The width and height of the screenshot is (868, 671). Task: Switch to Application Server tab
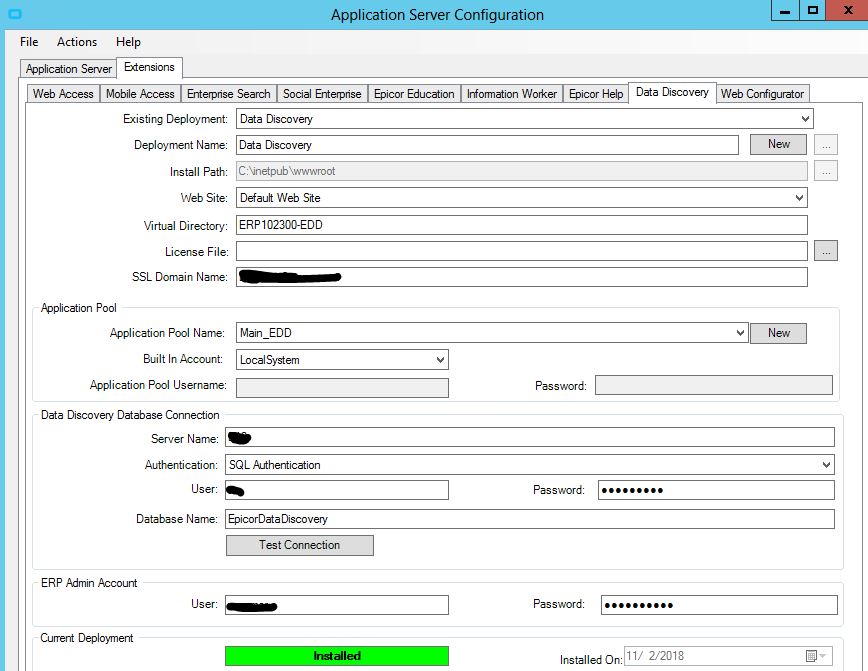69,69
